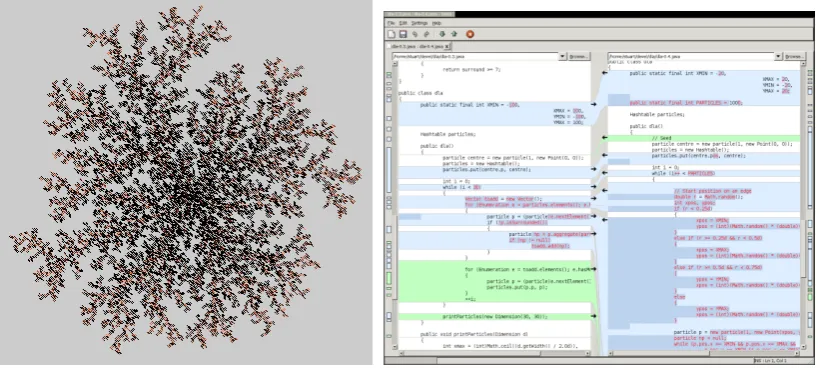Click left pane scrollbar down arrow
The width and height of the screenshot is (821, 370).
pyautogui.click(x=395, y=346)
